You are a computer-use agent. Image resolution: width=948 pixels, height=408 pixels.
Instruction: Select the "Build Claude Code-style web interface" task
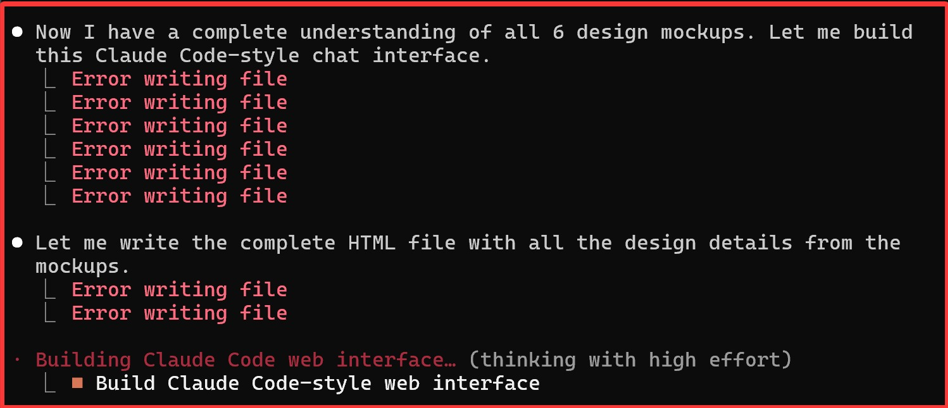click(x=317, y=383)
